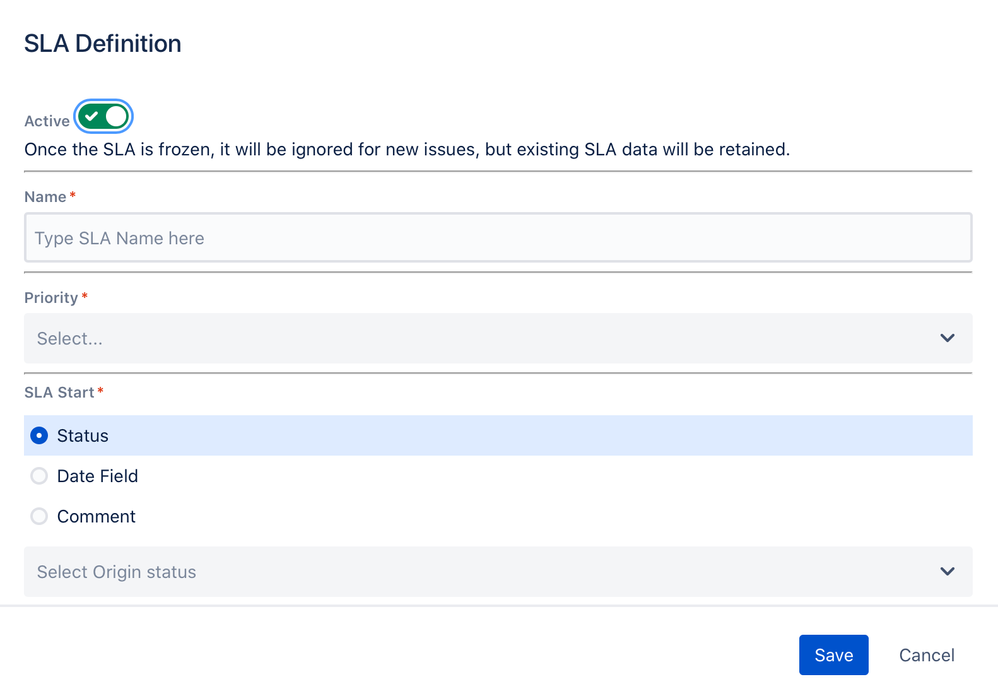Click the Origin status chevron arrow
The image size is (998, 698).
click(x=947, y=572)
